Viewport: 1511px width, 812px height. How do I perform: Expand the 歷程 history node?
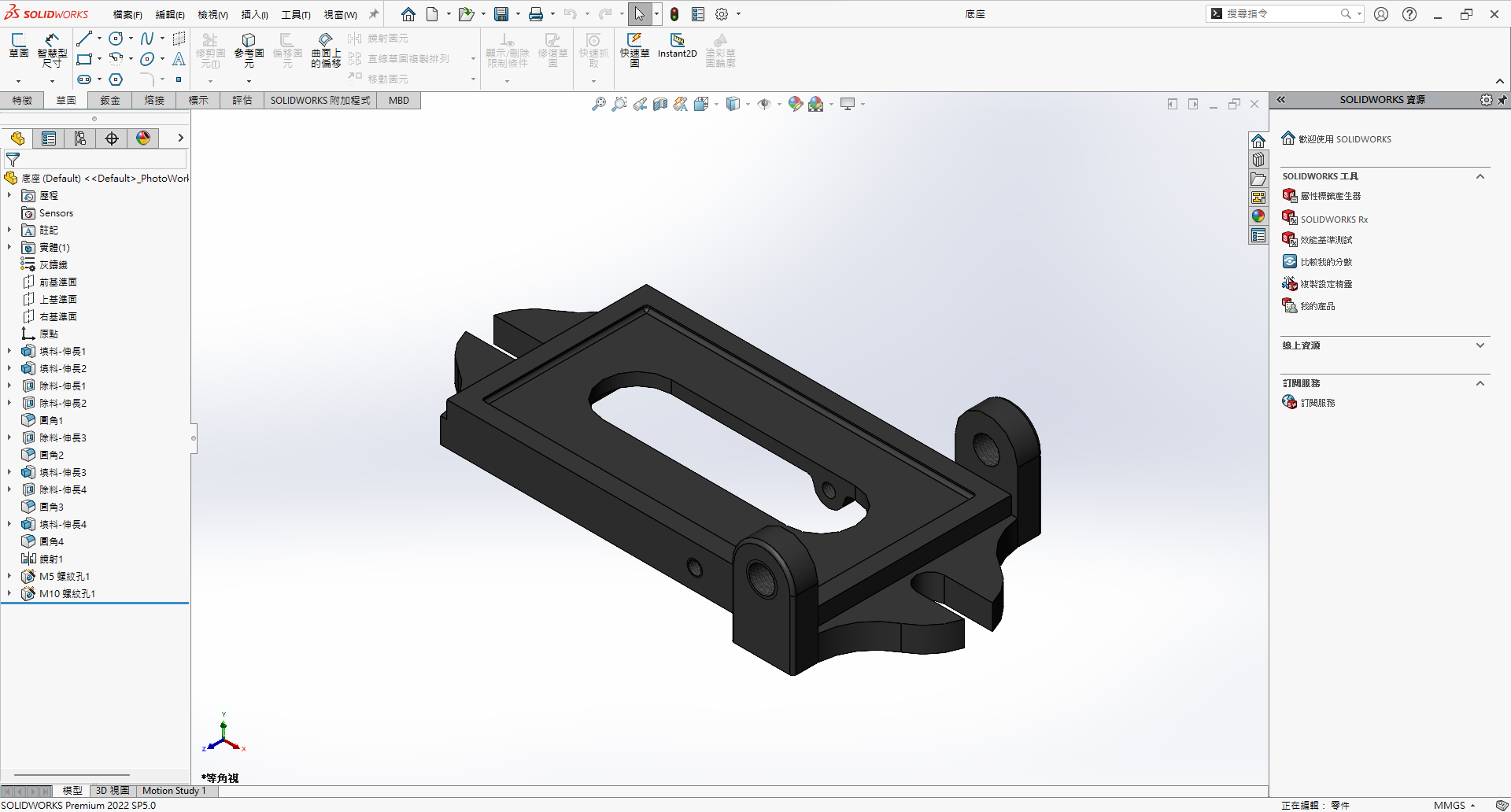tap(9, 195)
